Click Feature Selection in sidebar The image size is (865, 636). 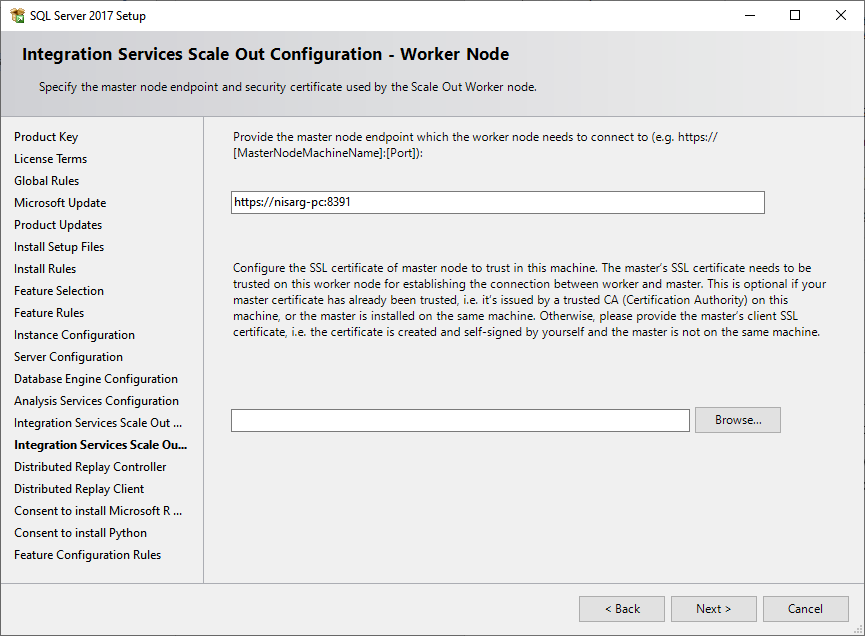58,291
